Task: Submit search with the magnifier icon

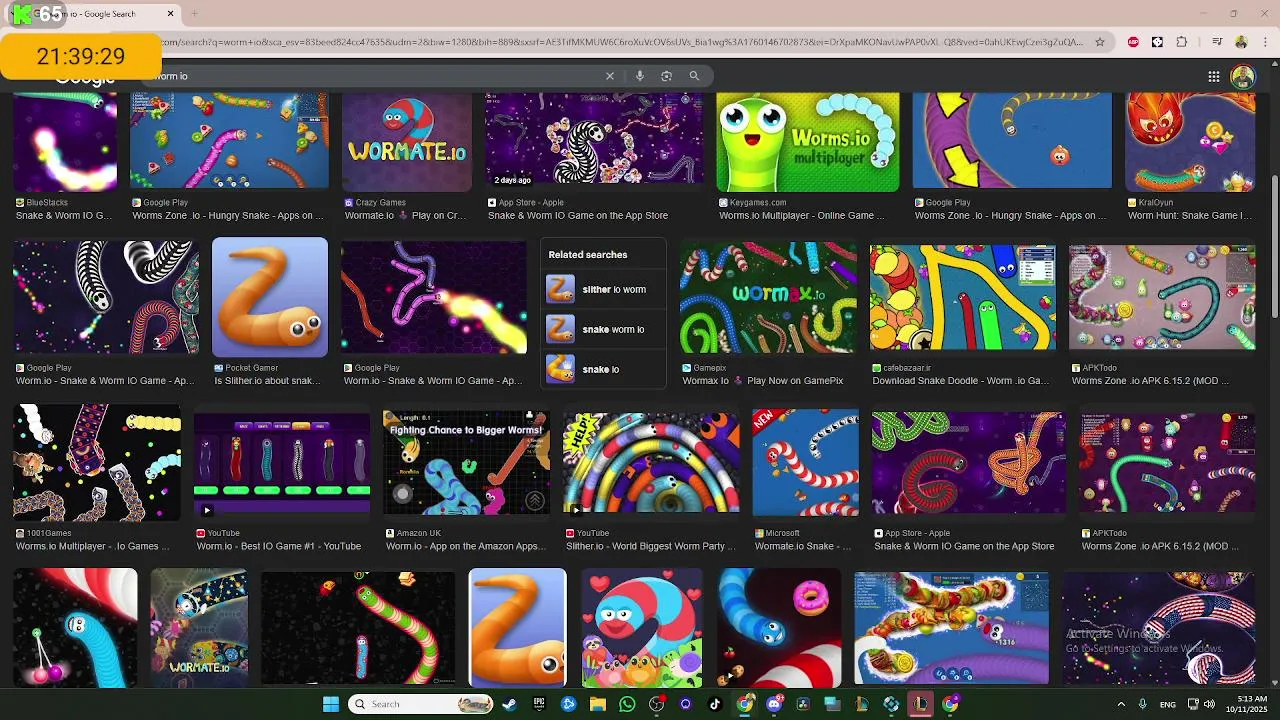Action: [694, 76]
